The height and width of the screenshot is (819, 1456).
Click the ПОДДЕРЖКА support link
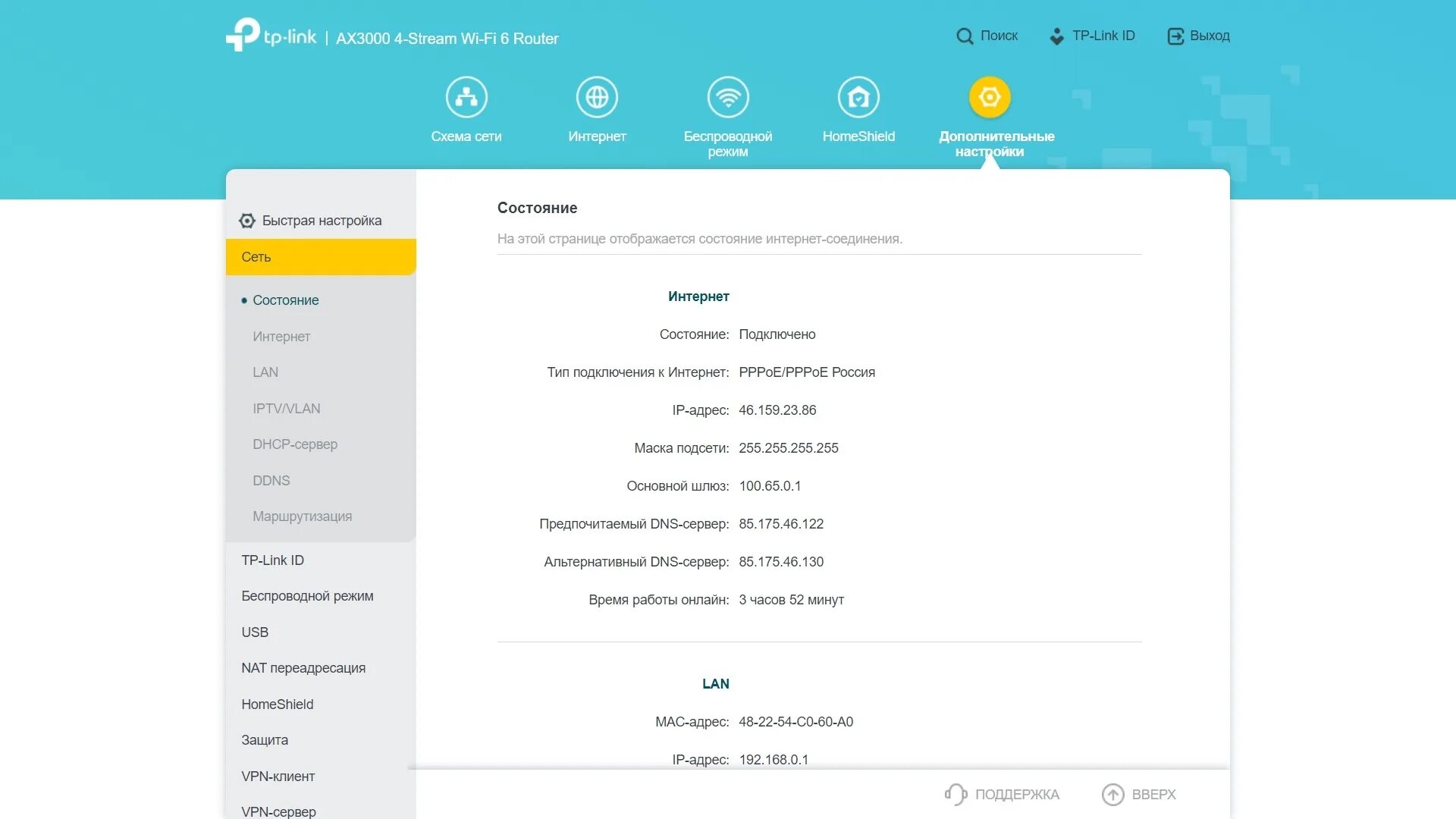1017,794
